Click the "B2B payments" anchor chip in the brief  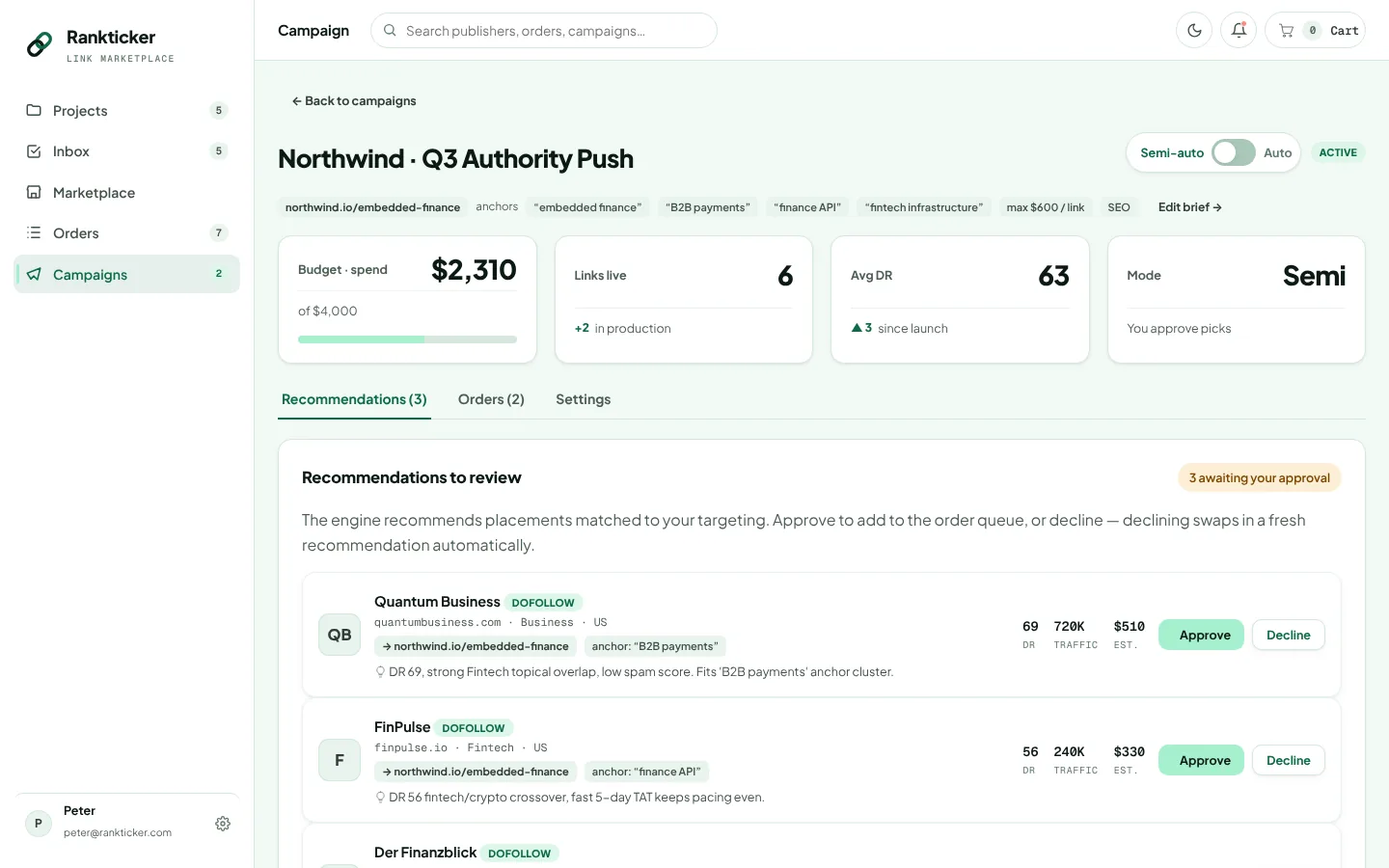click(708, 207)
